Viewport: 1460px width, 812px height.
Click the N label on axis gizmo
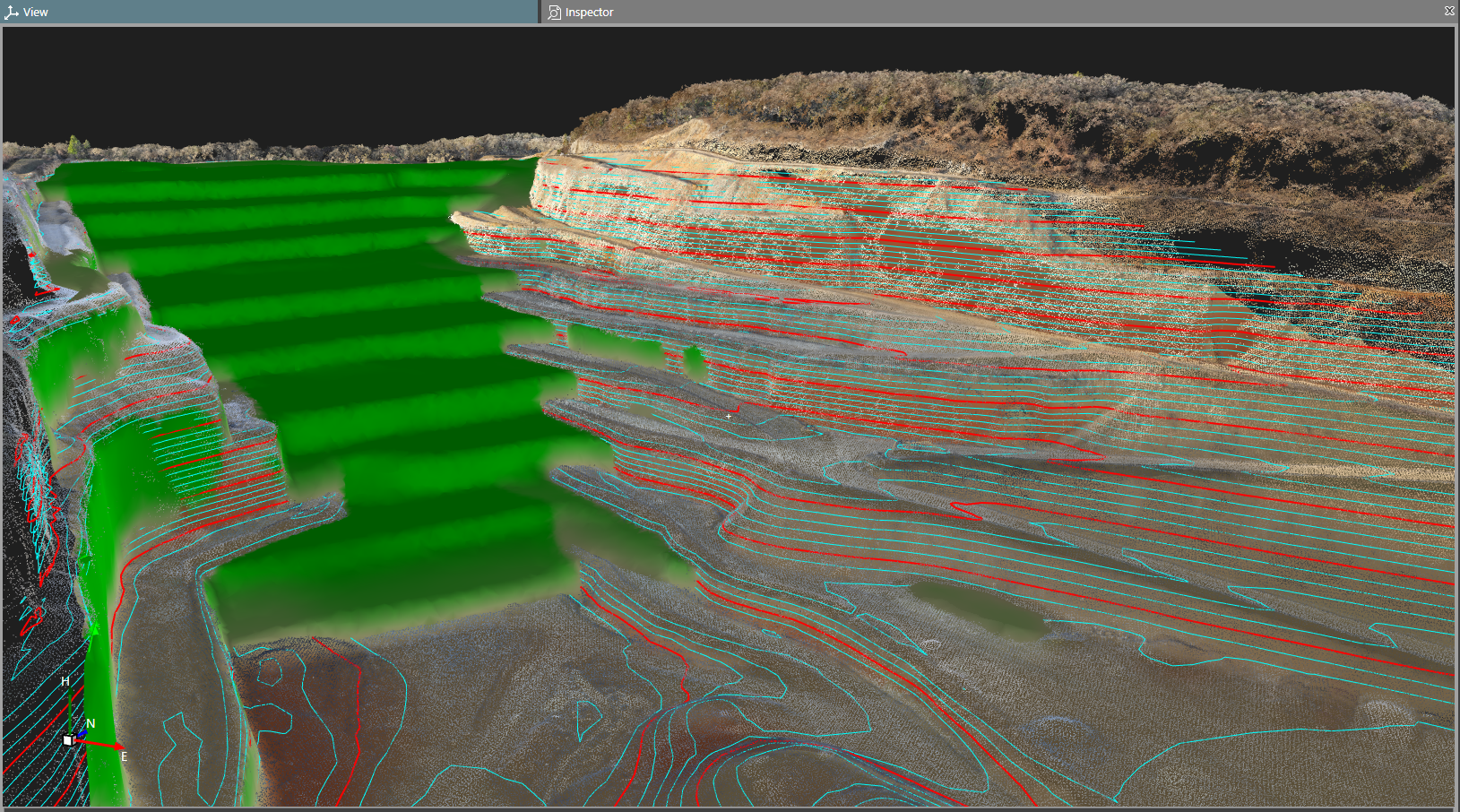tap(91, 723)
